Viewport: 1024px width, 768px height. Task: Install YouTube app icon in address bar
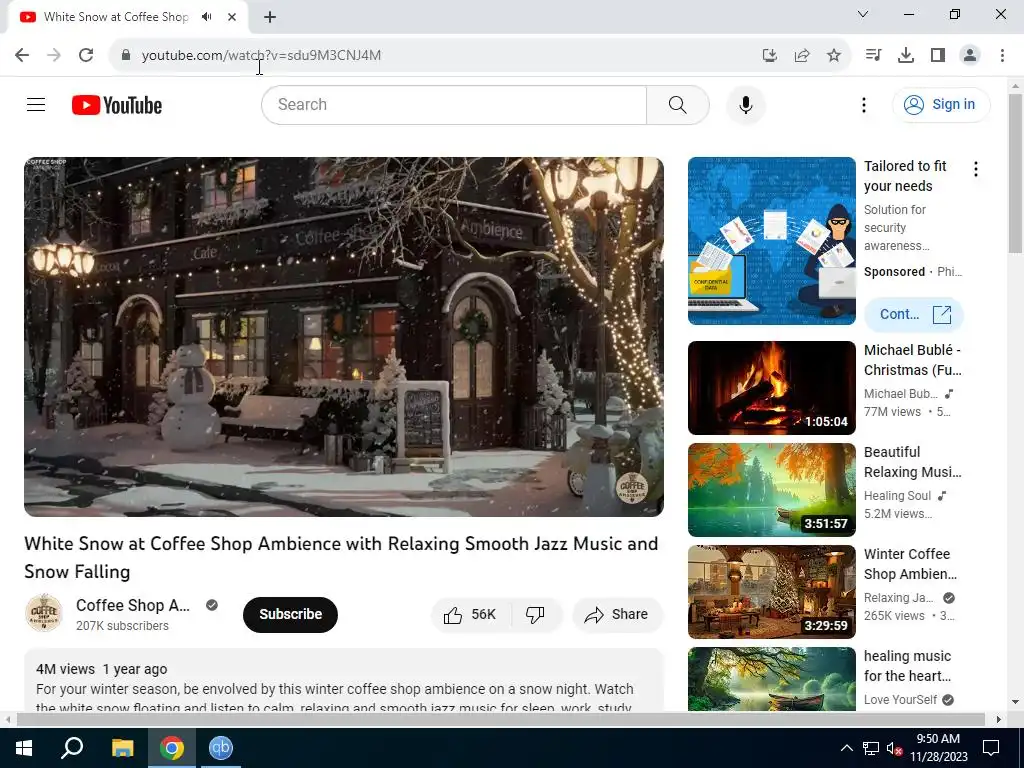769,56
